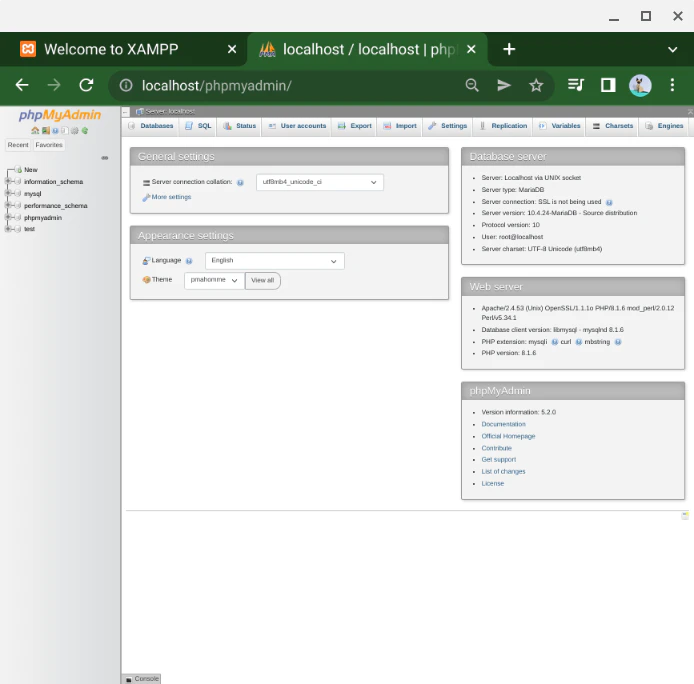Open Server connection collation dropdown

click(320, 182)
